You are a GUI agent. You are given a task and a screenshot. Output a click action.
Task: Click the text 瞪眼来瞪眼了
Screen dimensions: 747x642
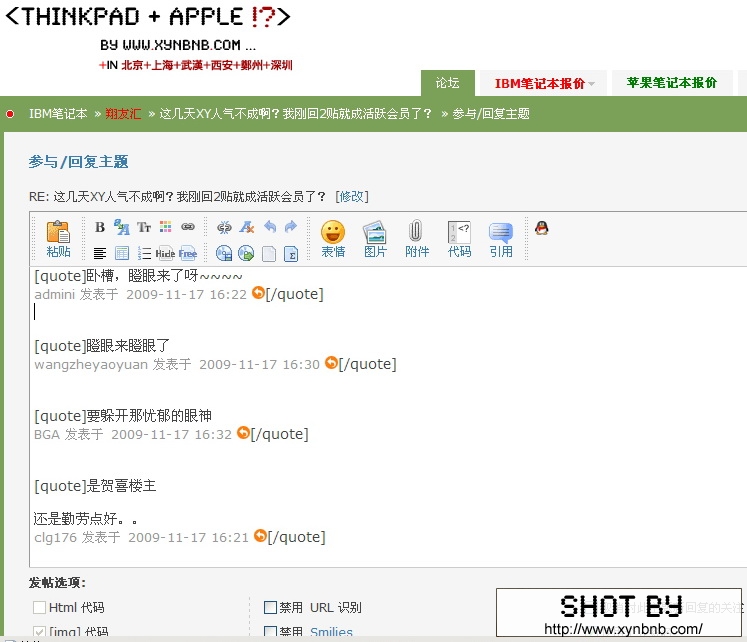point(128,346)
